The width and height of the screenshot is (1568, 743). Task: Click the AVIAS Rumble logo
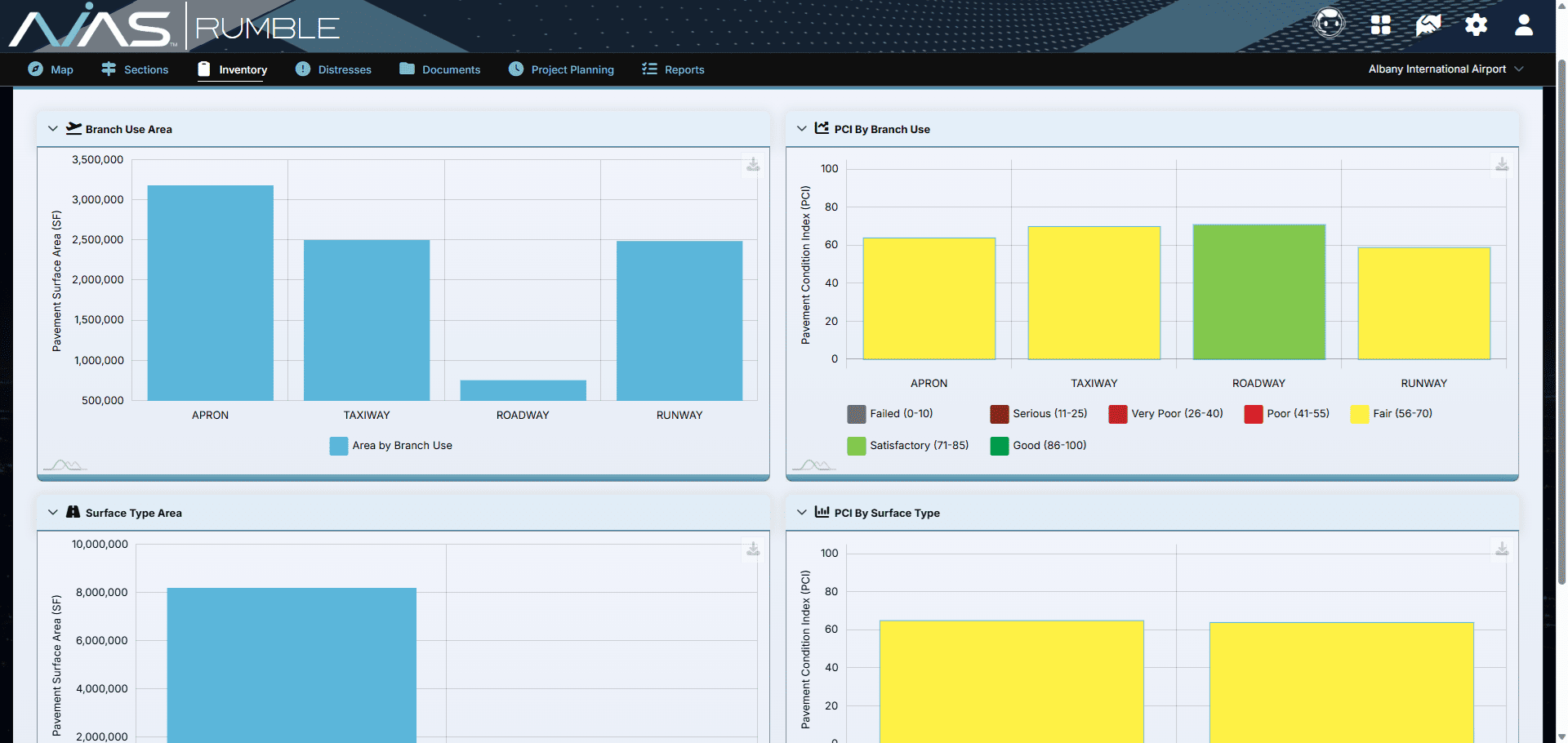point(175,27)
